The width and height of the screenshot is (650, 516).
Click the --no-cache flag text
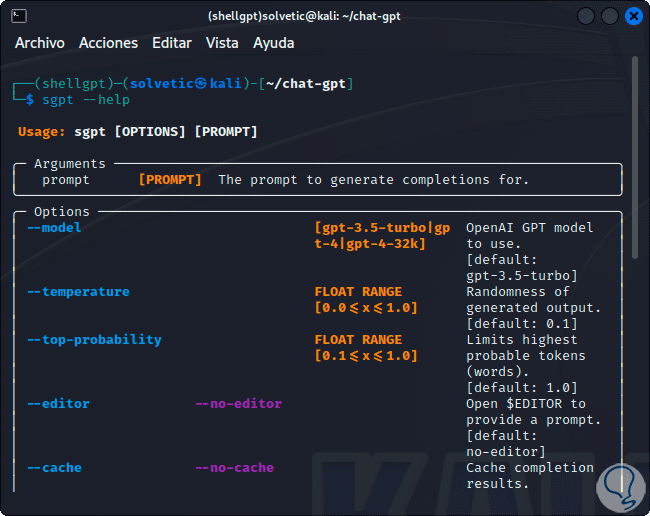tap(234, 468)
